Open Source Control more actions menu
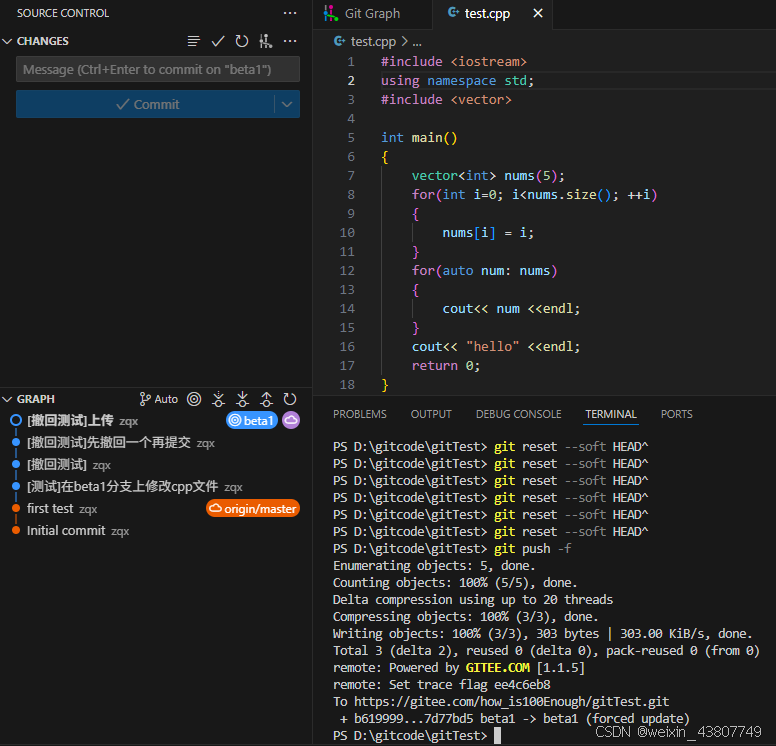This screenshot has width=776, height=746. pos(290,13)
